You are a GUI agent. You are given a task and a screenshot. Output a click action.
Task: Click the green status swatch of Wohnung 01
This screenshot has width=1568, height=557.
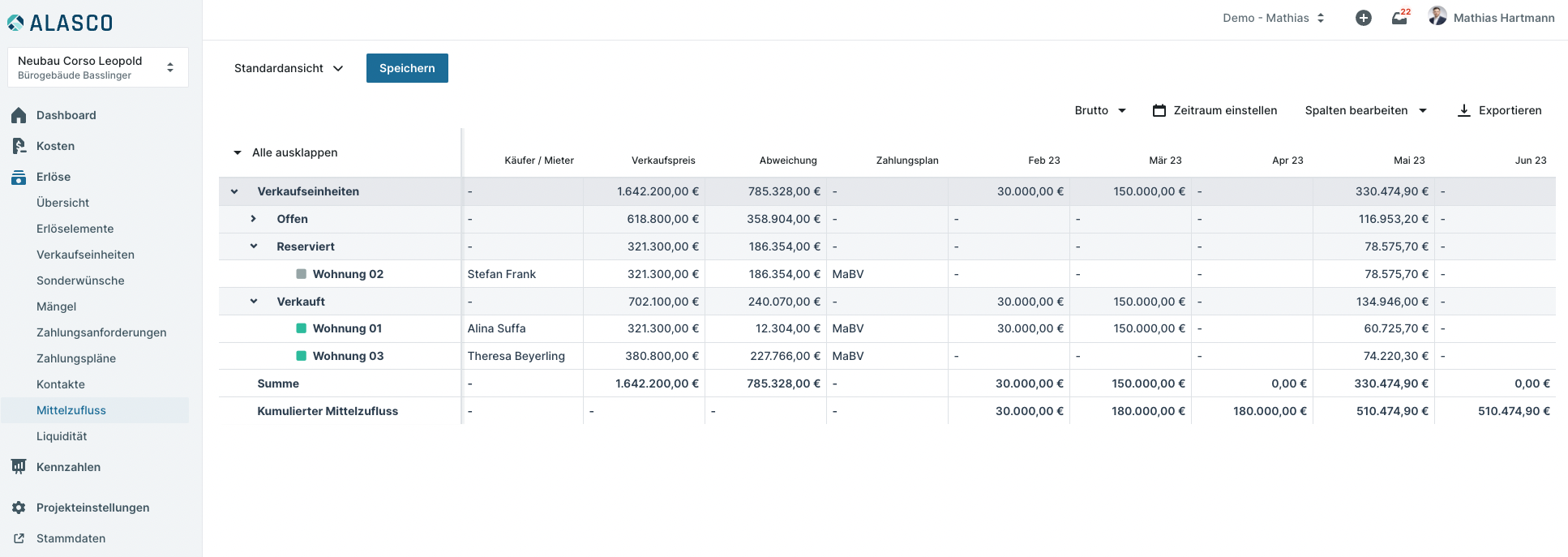(302, 328)
